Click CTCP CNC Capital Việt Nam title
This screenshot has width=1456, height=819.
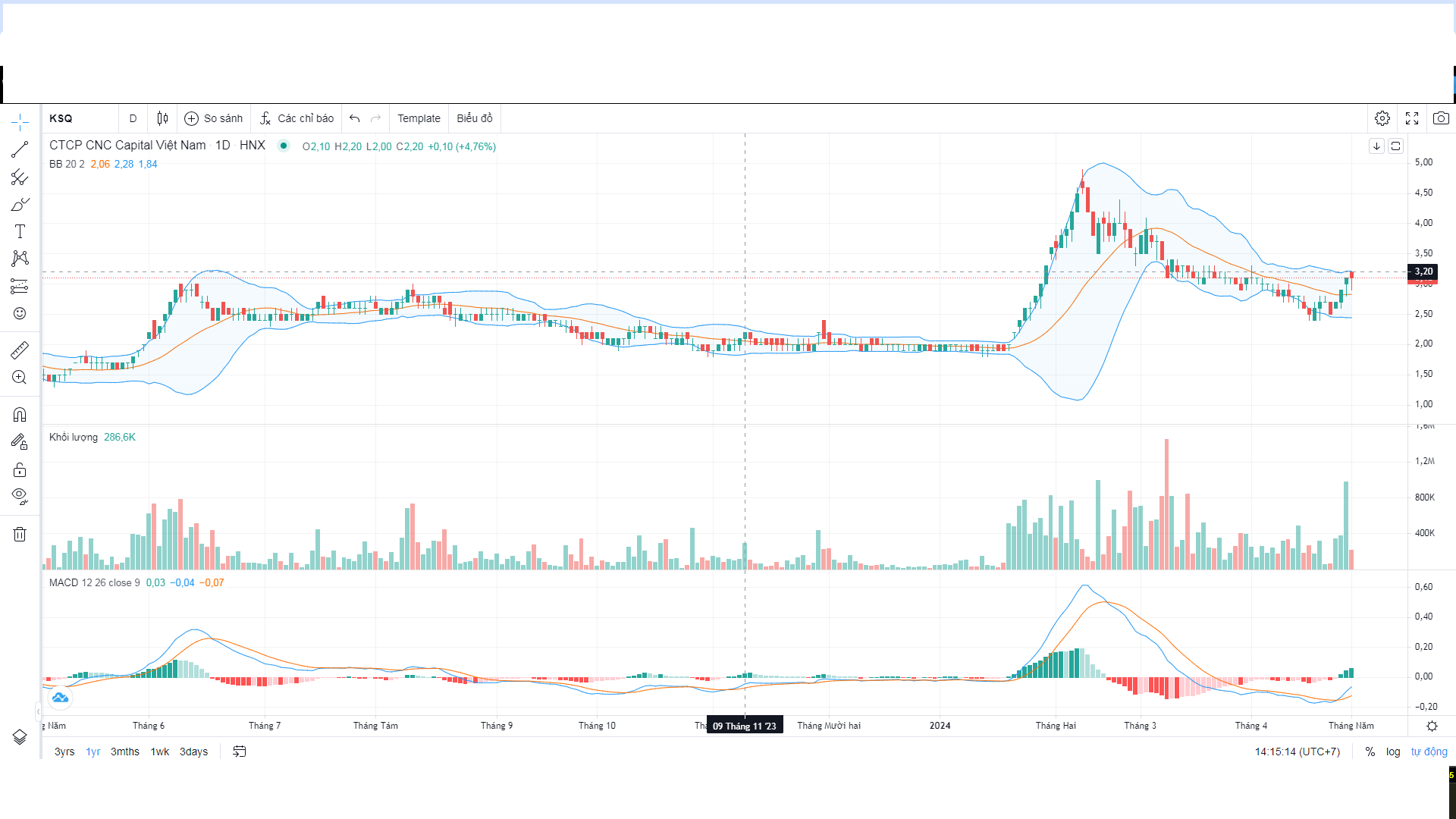pos(127,145)
